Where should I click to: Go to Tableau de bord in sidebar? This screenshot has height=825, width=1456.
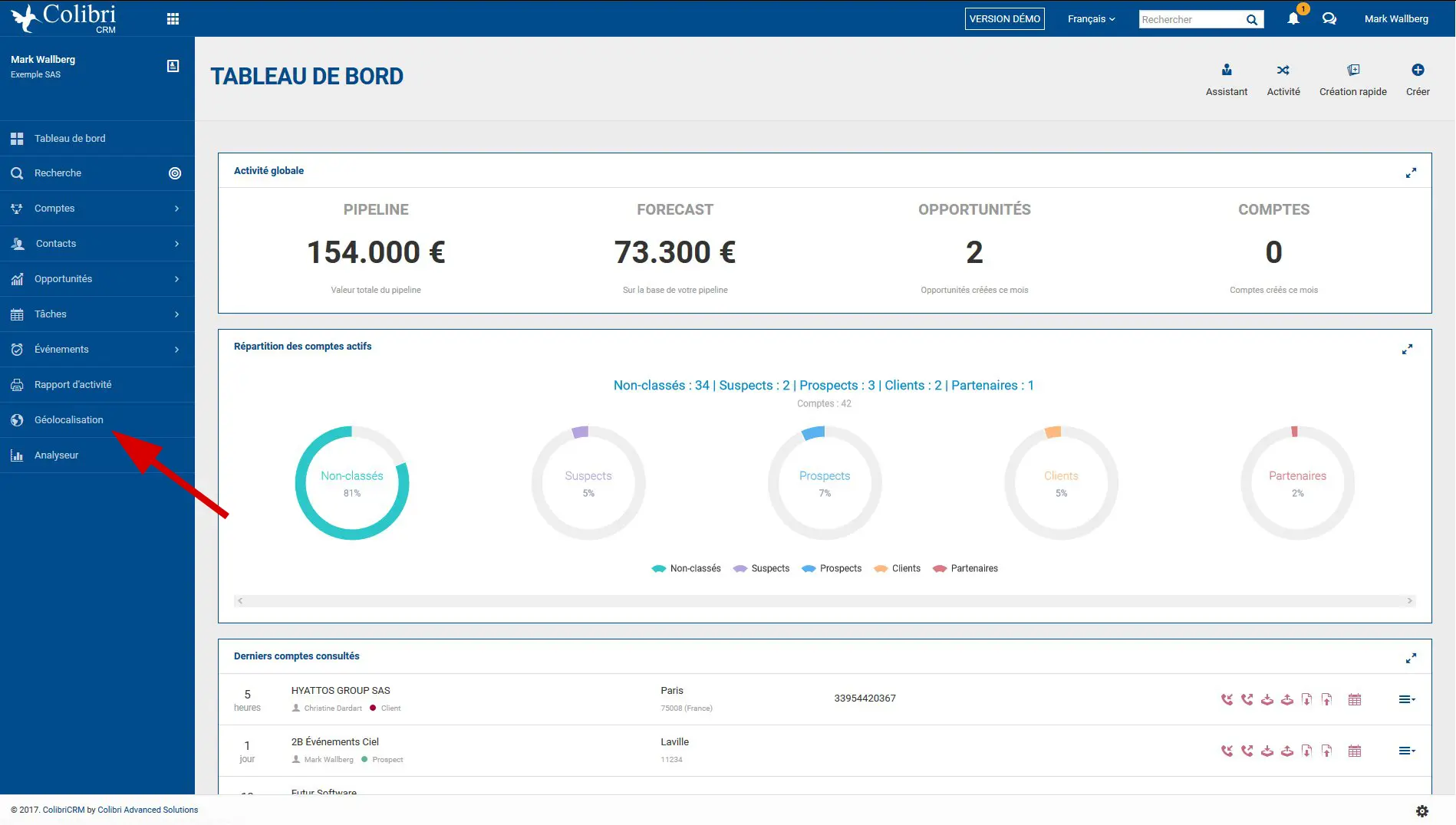[97, 139]
